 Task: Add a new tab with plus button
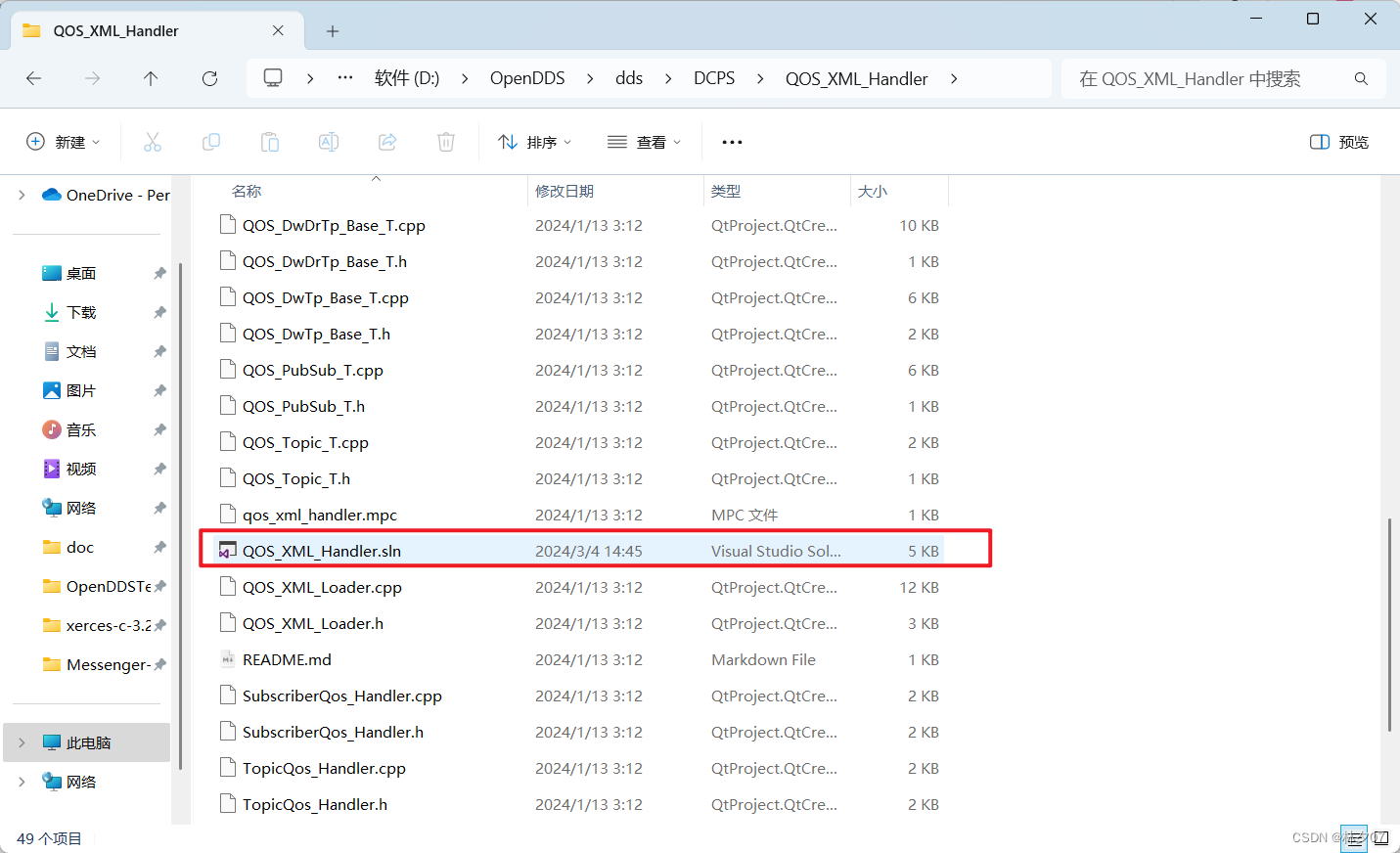click(x=333, y=31)
